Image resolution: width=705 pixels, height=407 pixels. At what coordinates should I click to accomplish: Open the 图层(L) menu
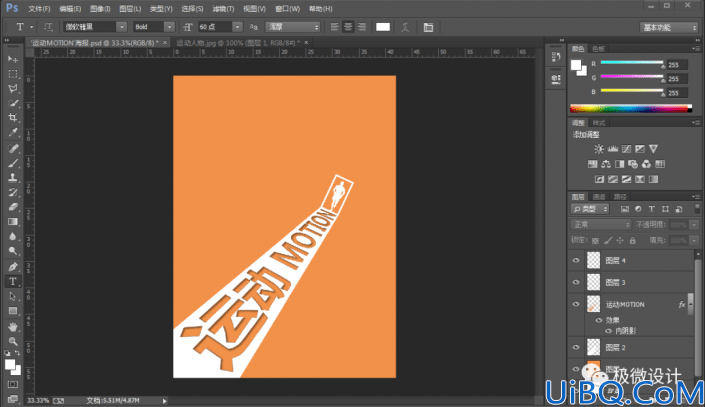[130, 9]
